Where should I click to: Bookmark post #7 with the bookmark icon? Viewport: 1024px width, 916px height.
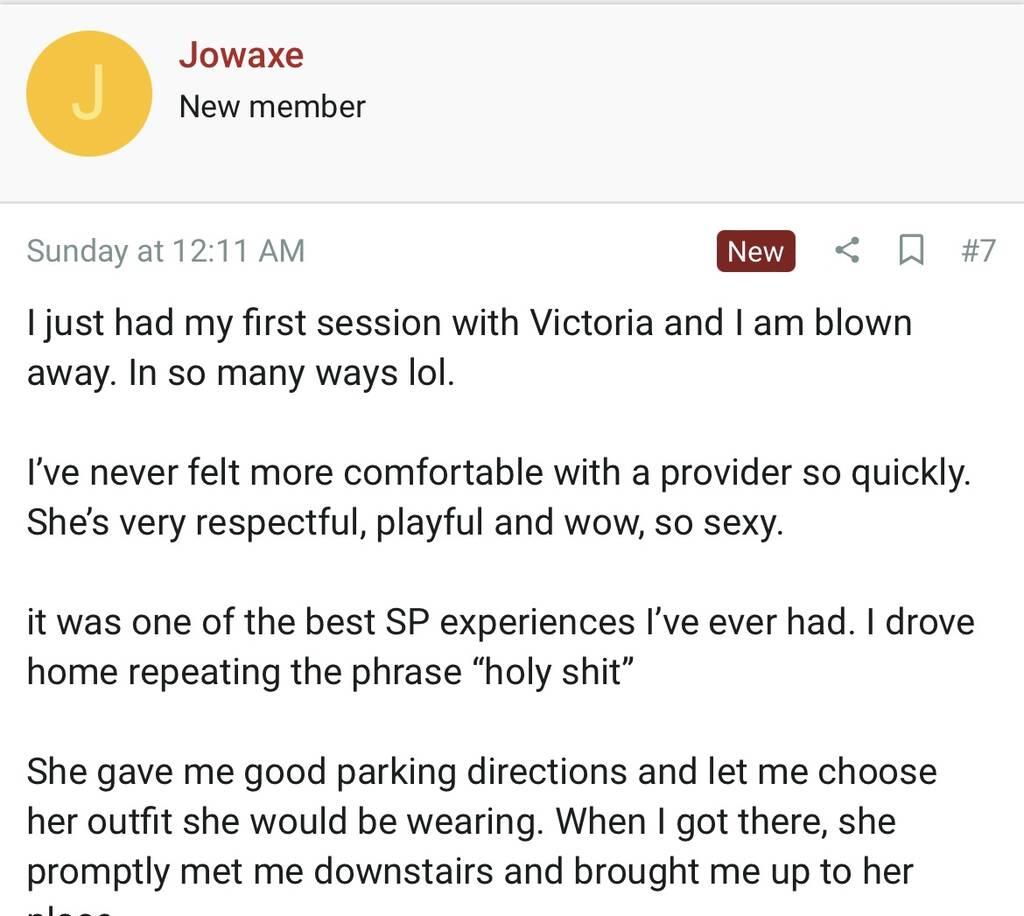click(910, 250)
